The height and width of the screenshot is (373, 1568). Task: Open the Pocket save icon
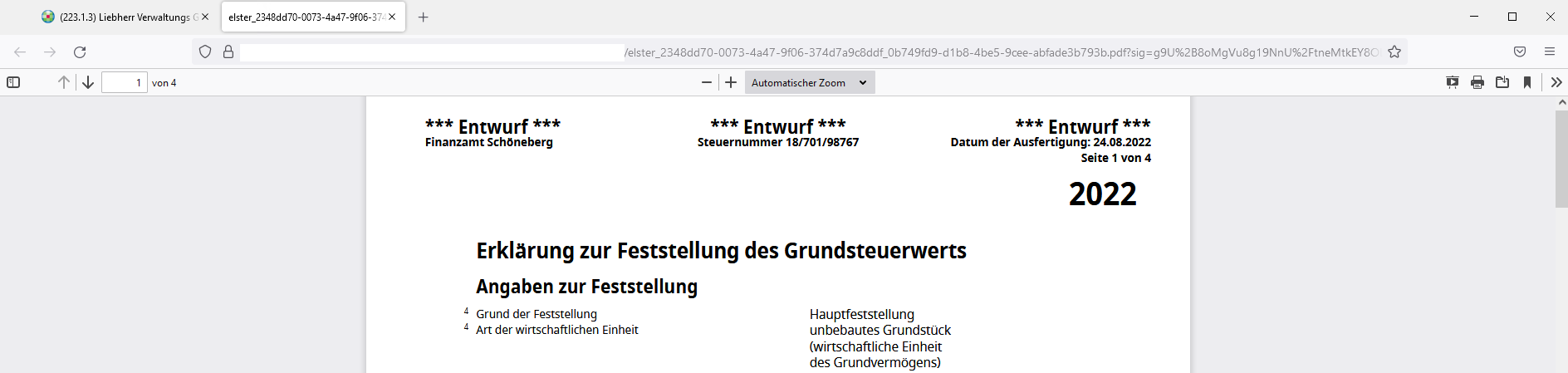[x=1520, y=52]
